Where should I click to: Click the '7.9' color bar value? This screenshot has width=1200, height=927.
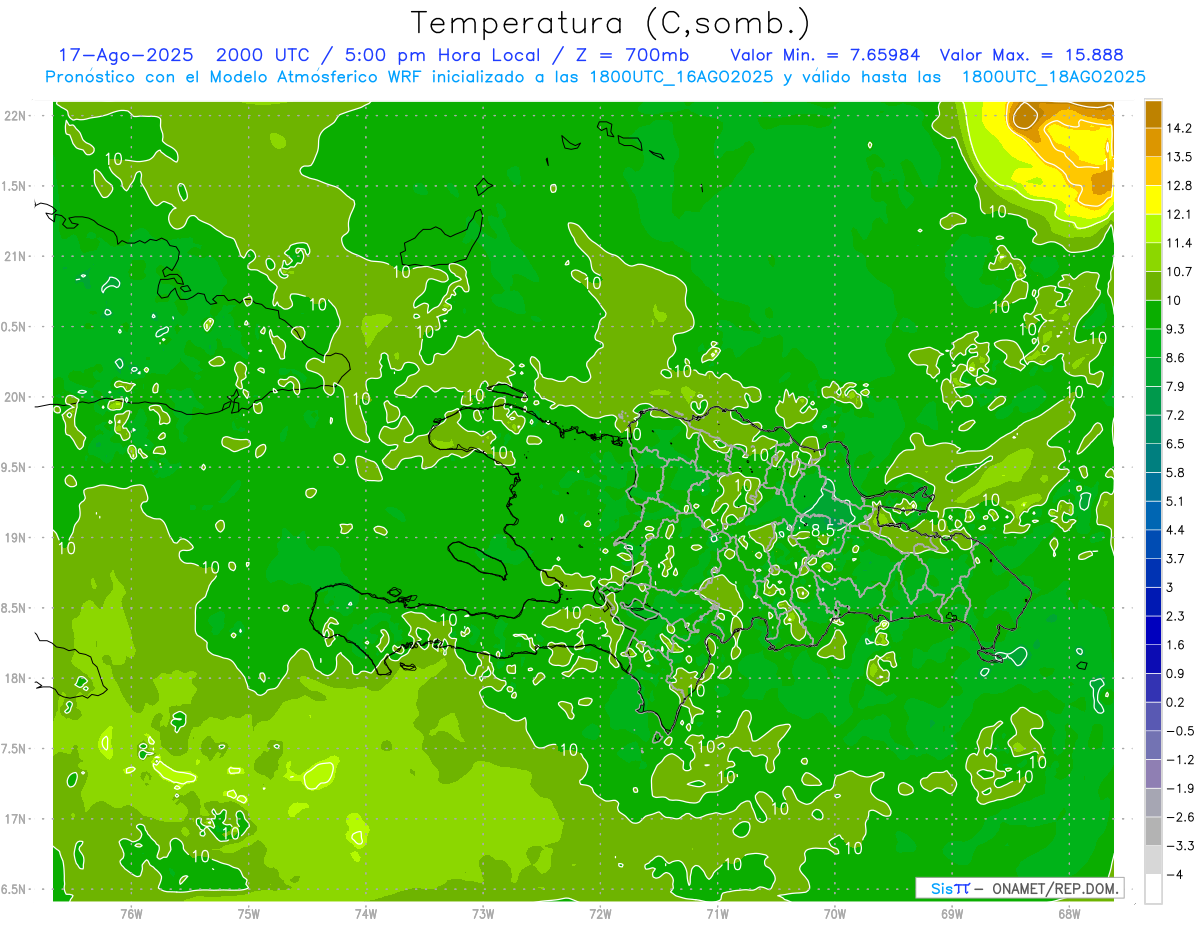(x=1176, y=387)
